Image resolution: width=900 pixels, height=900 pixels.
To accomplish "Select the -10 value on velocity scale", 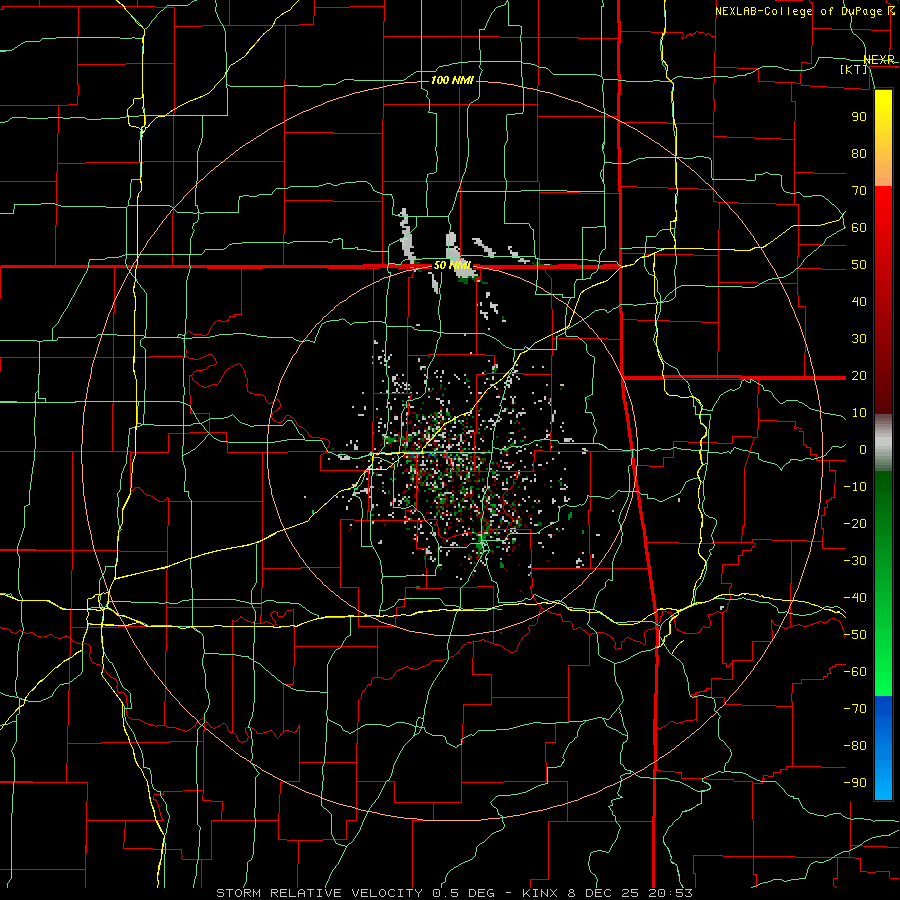I will click(855, 487).
